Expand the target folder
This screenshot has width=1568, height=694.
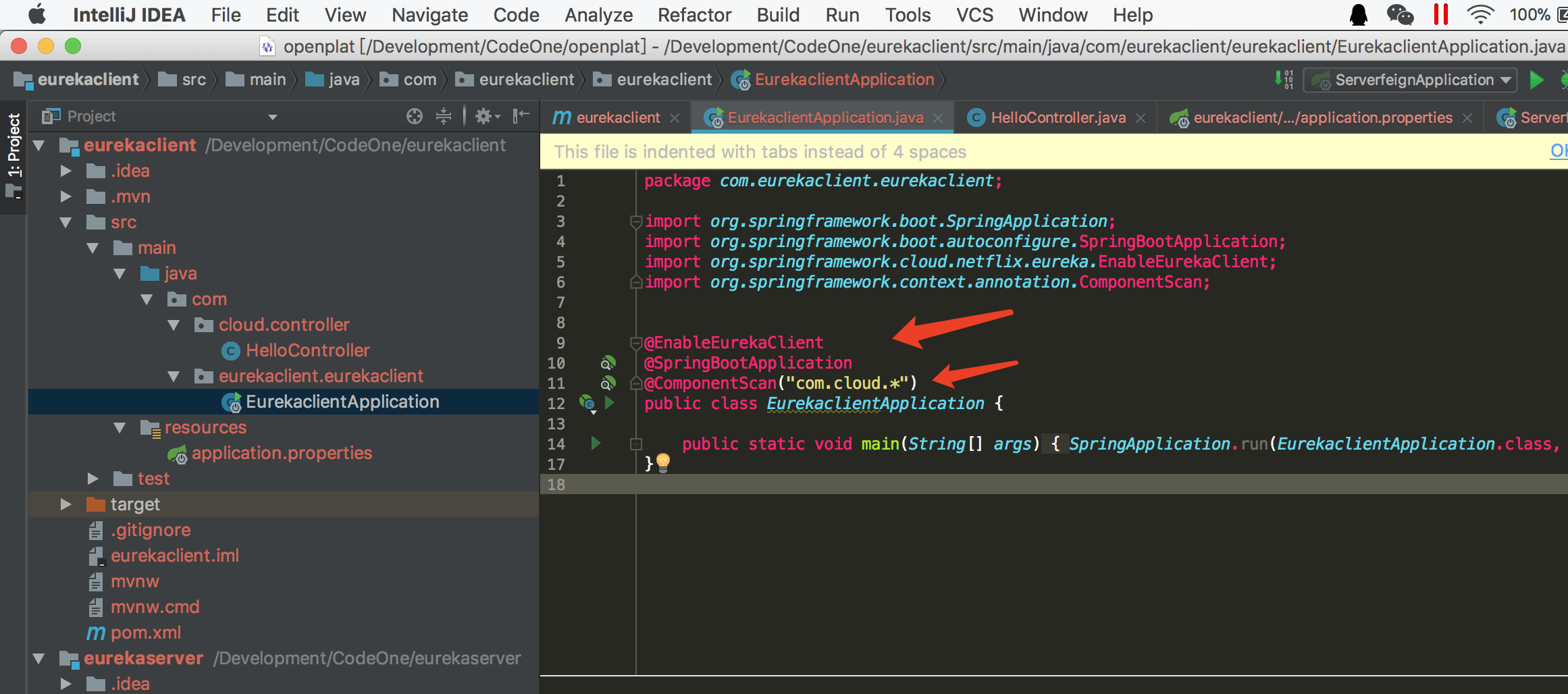pos(66,504)
